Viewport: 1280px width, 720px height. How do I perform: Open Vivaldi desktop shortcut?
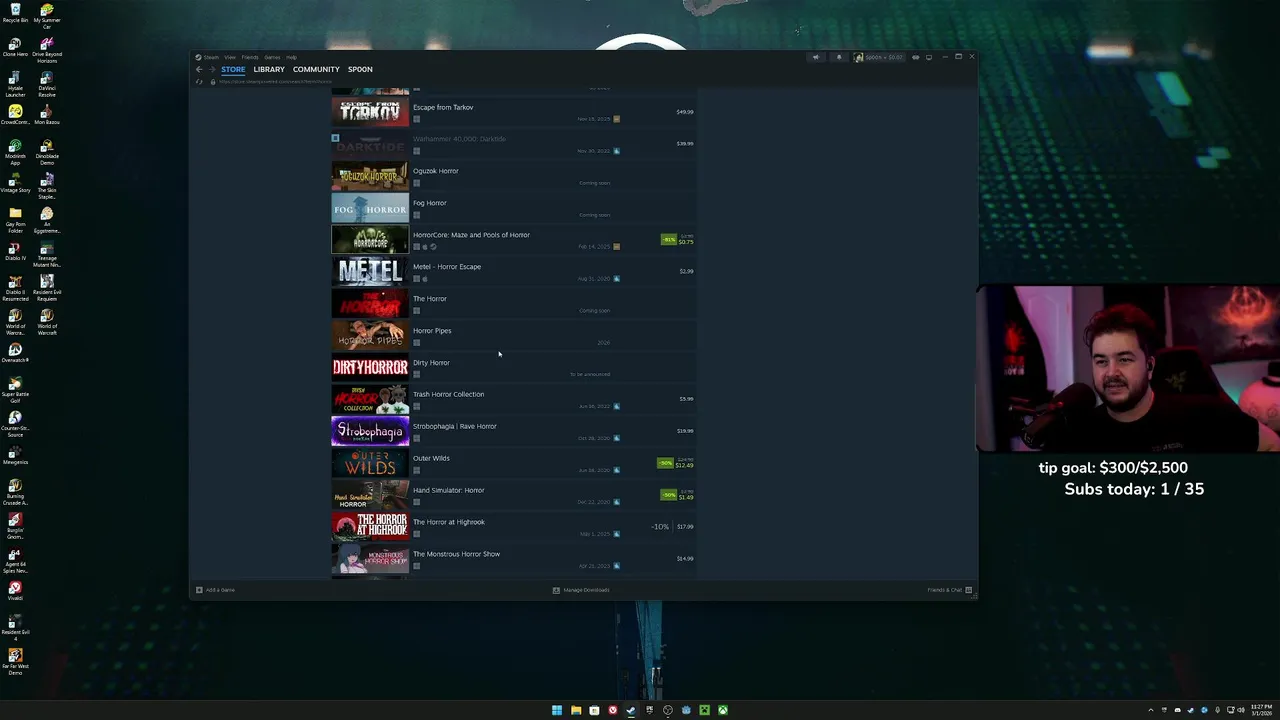[x=15, y=592]
